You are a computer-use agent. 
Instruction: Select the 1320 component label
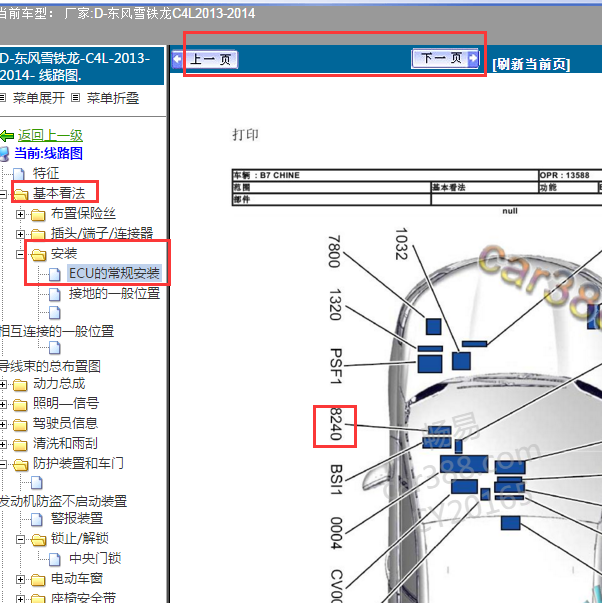[335, 305]
